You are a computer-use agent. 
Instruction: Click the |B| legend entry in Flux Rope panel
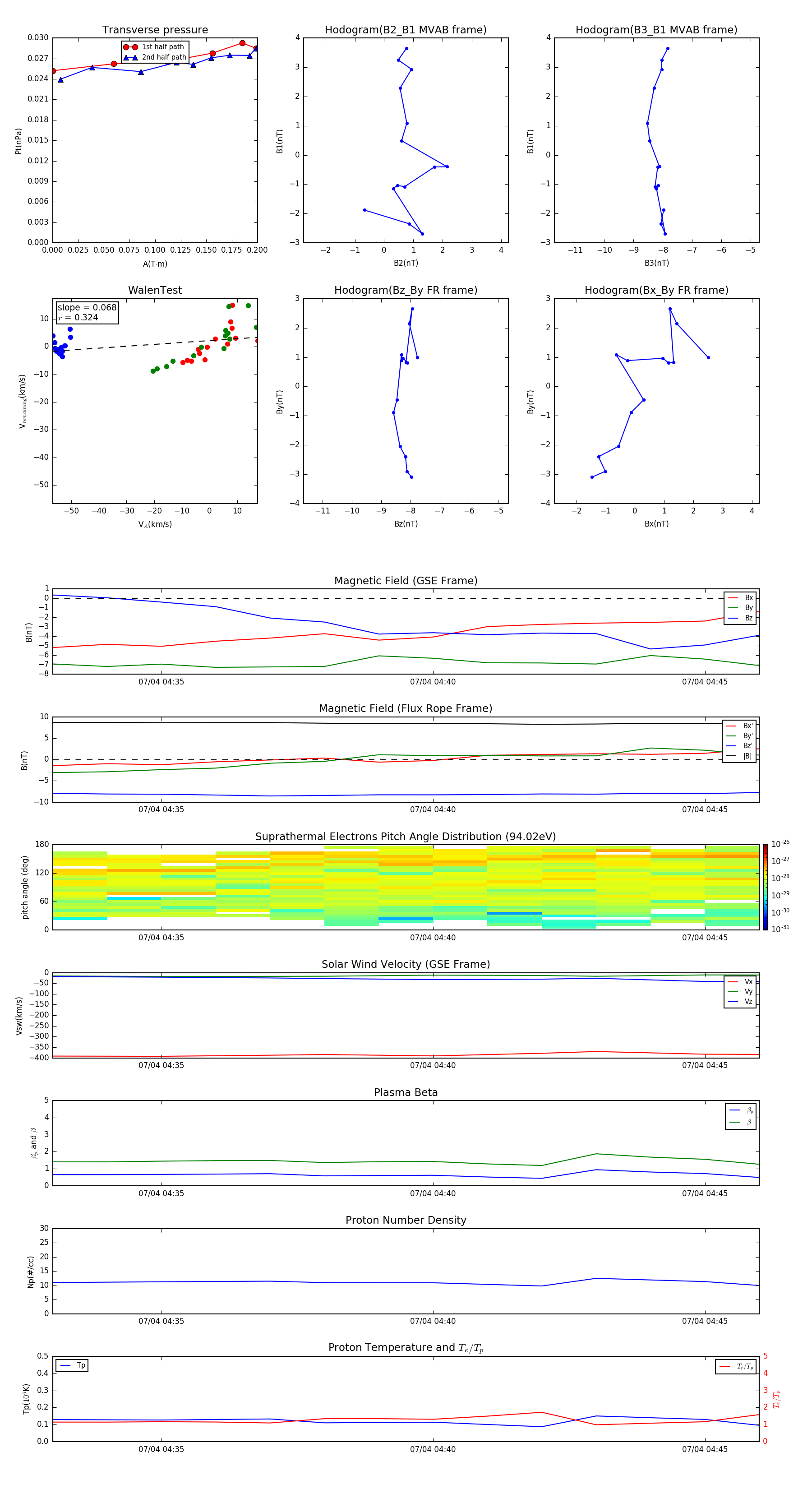point(739,756)
